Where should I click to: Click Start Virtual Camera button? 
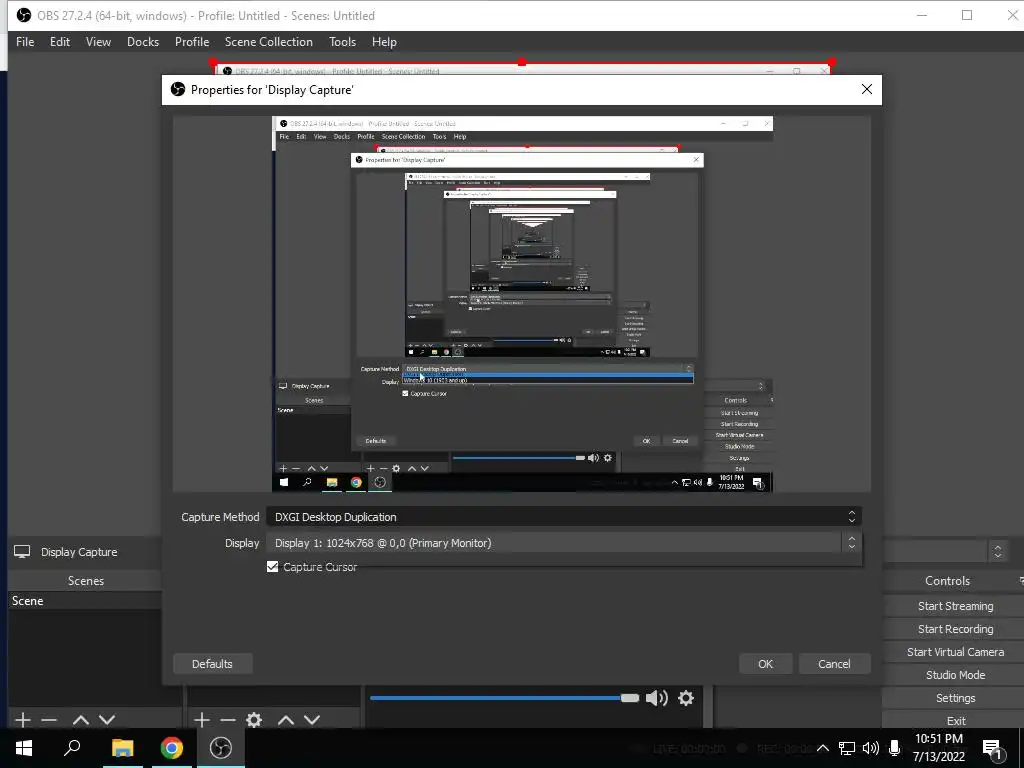(955, 652)
